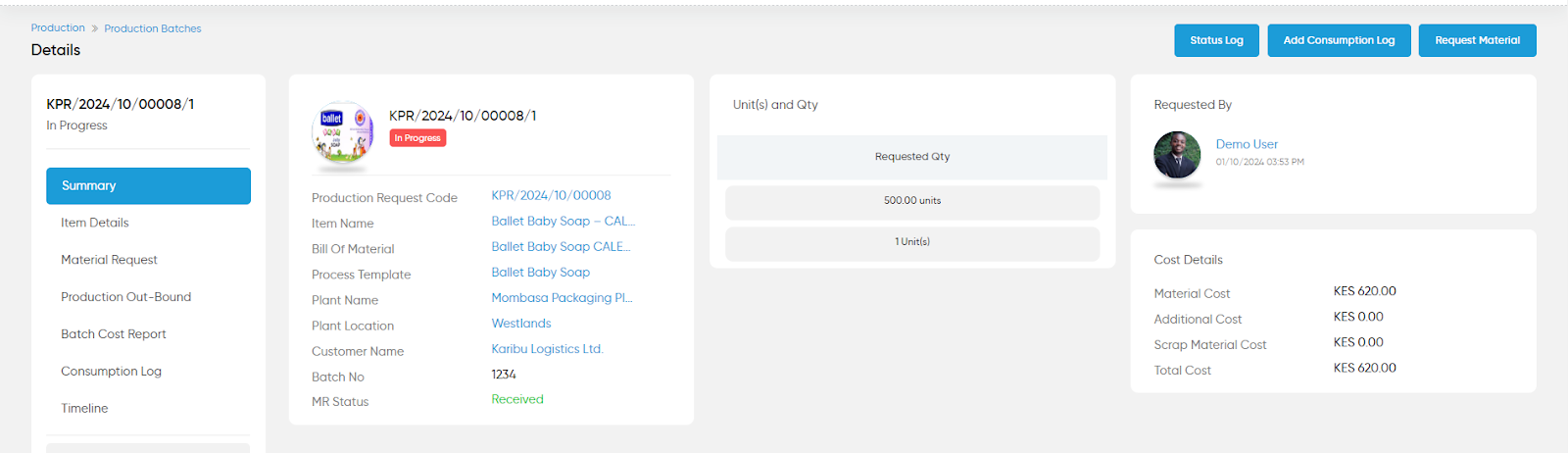Open Material Request section
Screen dimensions: 1568x453
pyautogui.click(x=109, y=260)
